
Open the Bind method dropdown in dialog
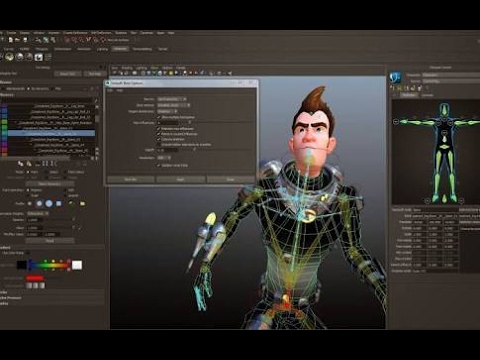pyautogui.click(x=173, y=105)
